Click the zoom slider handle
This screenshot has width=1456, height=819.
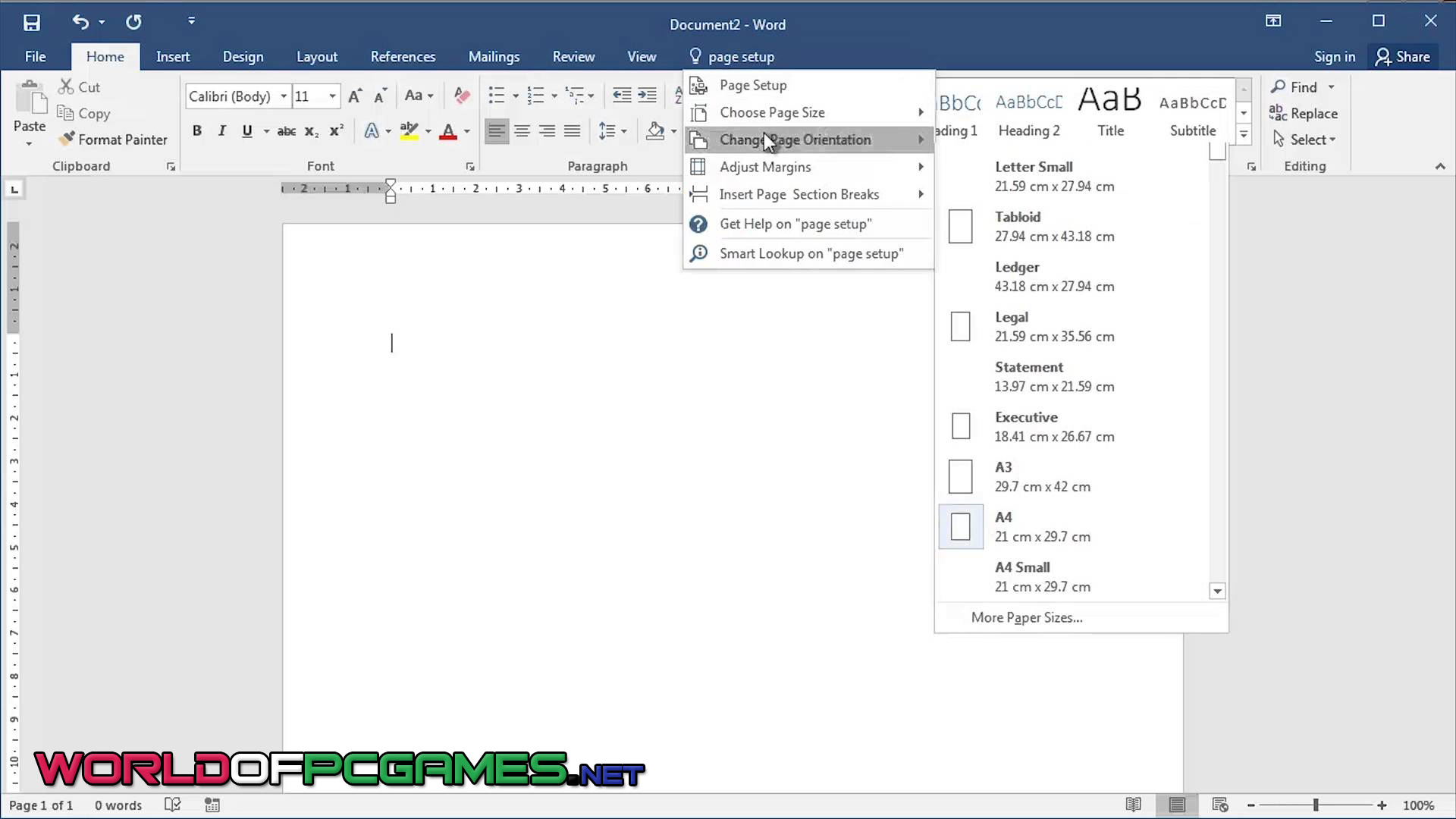pos(1316,805)
